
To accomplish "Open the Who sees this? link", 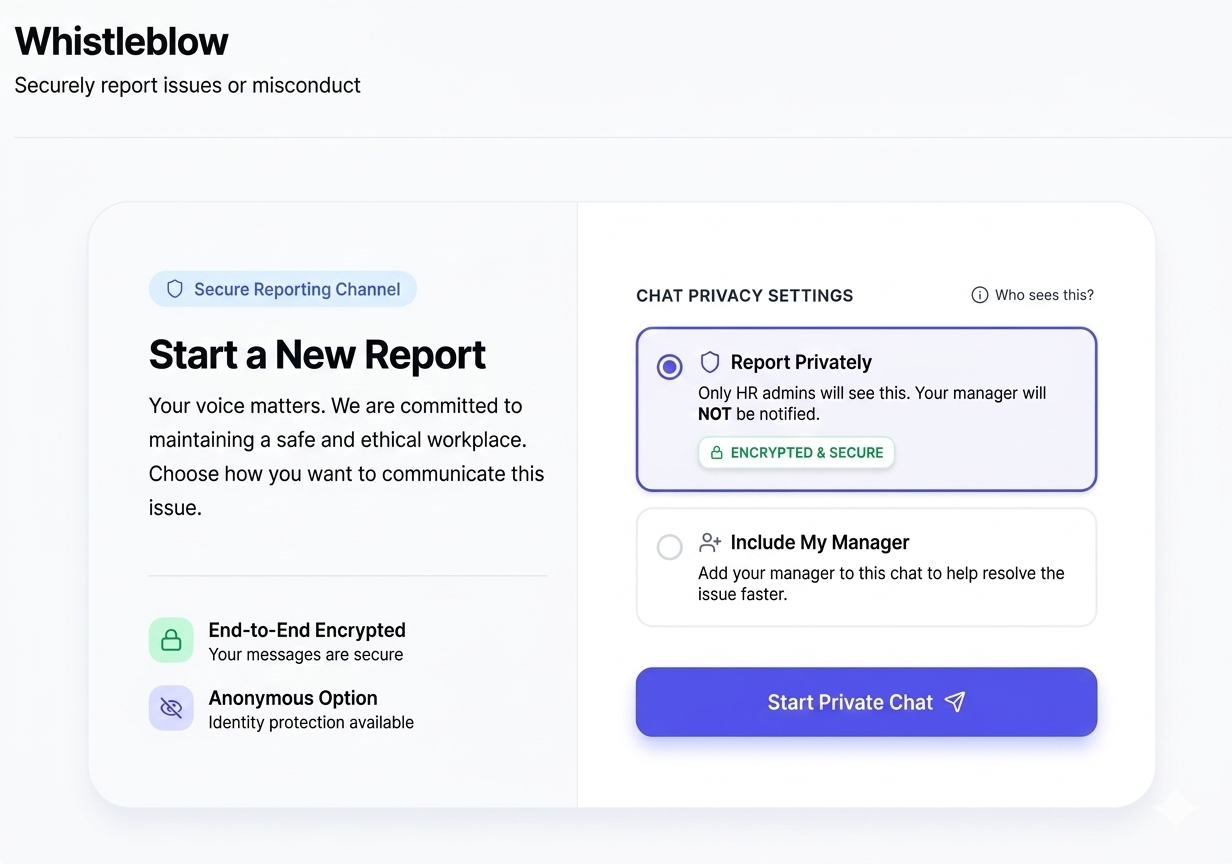I will [x=1044, y=295].
